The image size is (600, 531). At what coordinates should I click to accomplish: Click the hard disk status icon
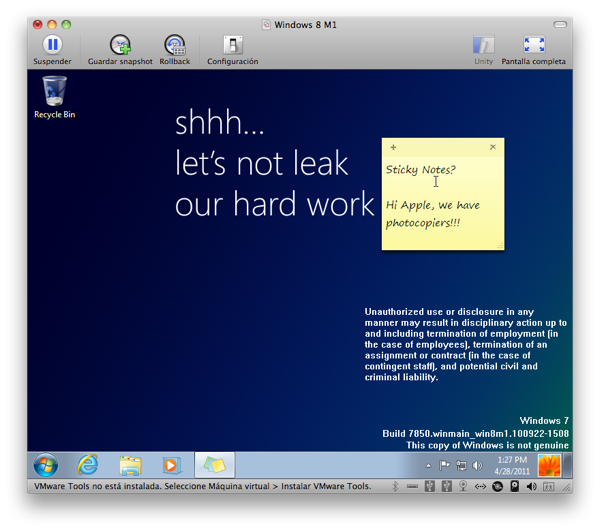pyautogui.click(x=515, y=487)
